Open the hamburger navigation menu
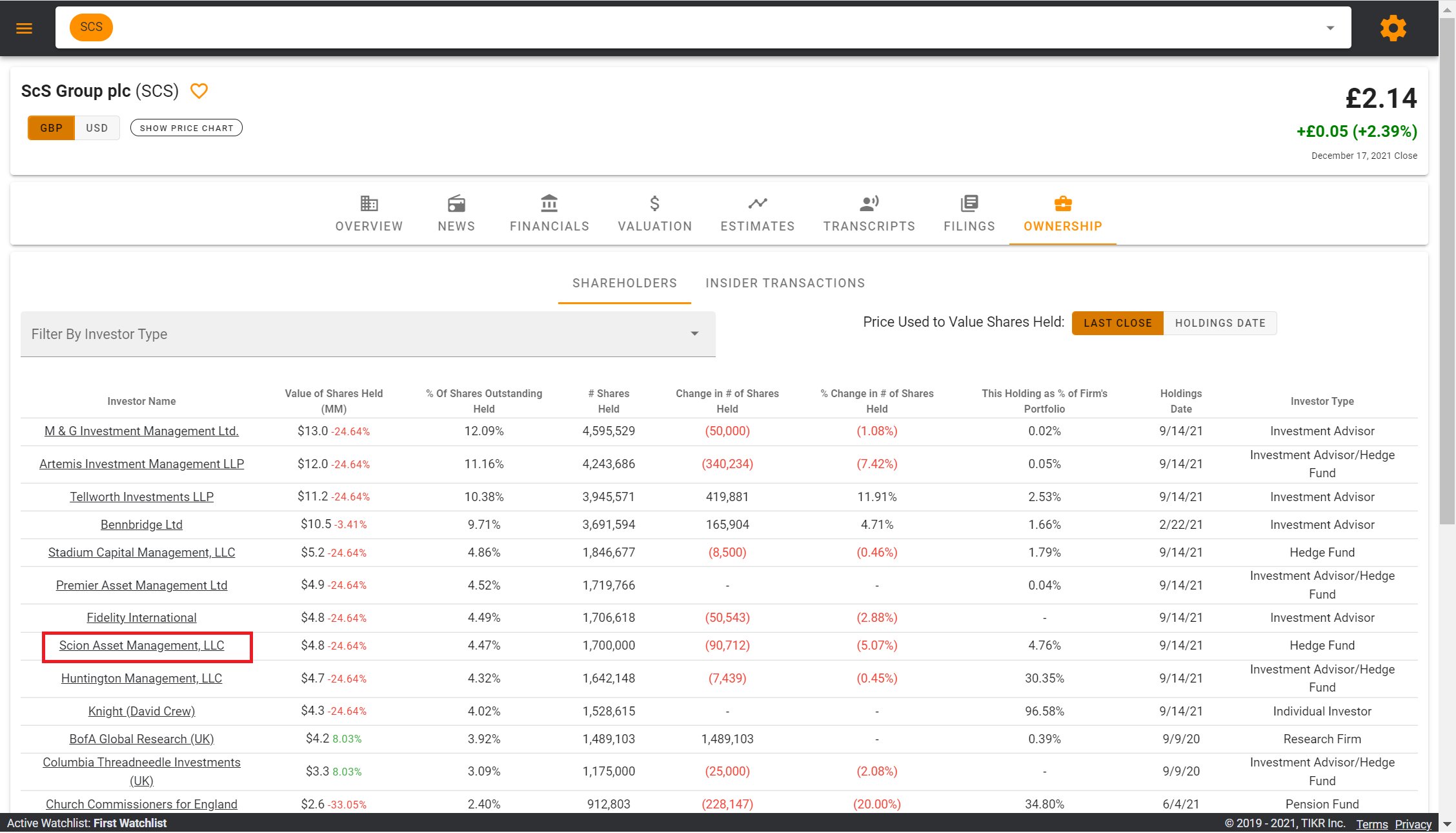Viewport: 1456px width, 833px height. coord(25,28)
